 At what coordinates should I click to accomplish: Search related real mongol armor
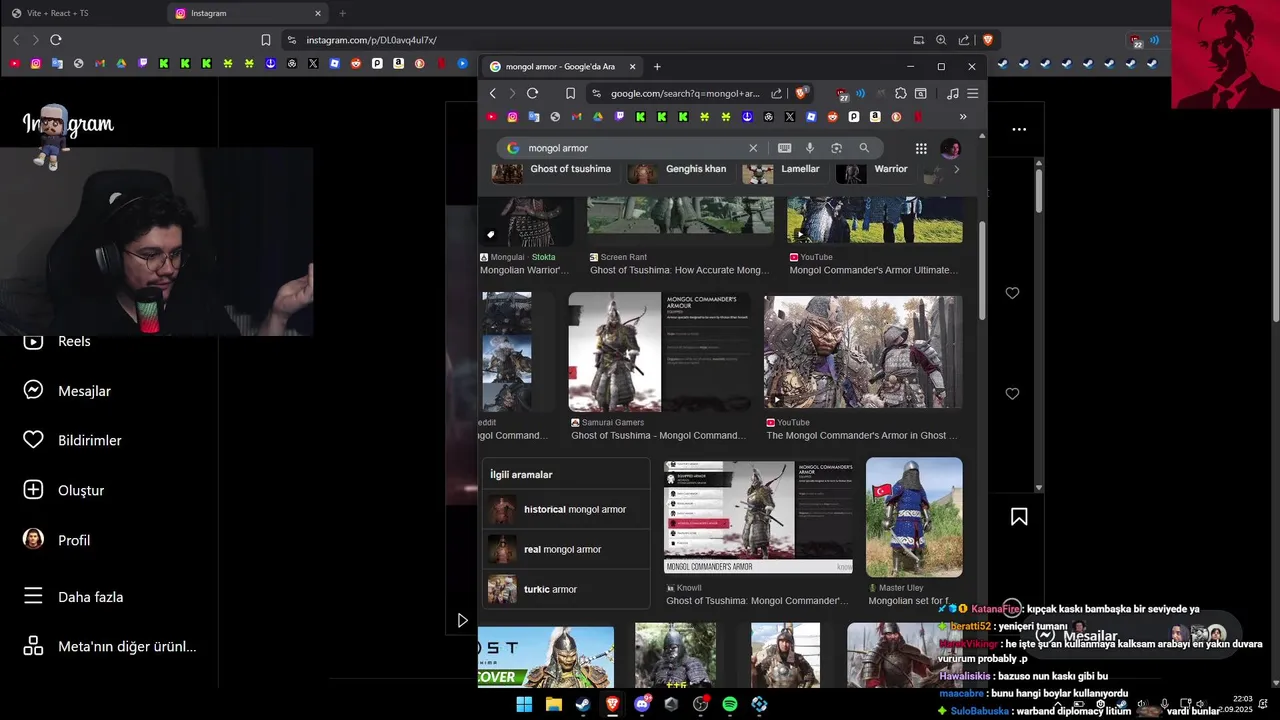565,550
